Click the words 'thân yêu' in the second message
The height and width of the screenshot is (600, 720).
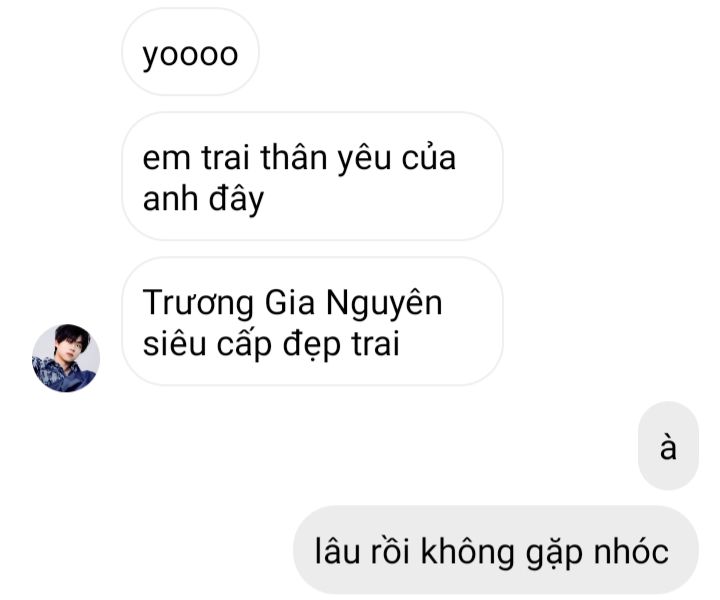coord(326,158)
